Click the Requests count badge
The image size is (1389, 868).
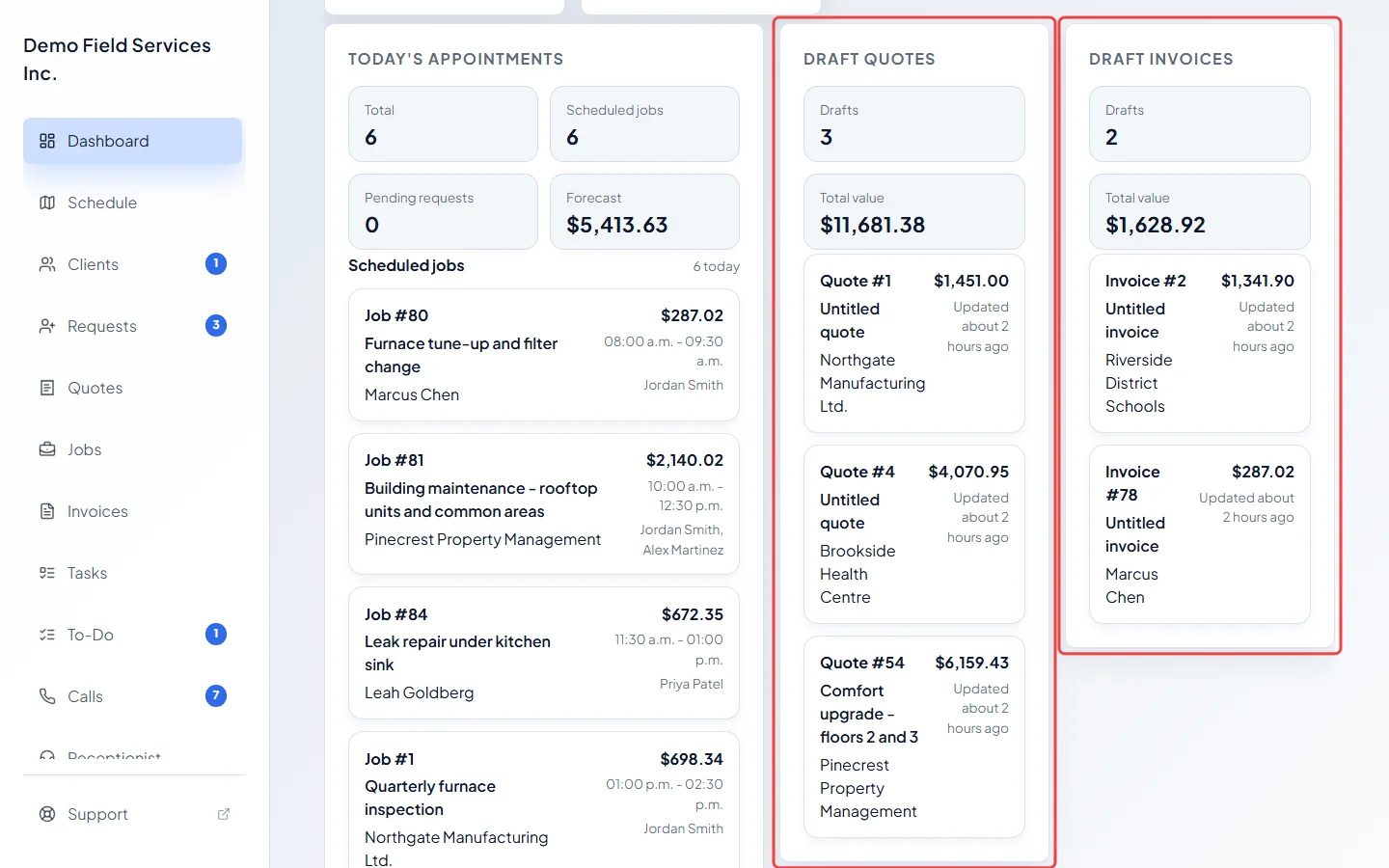coord(216,325)
